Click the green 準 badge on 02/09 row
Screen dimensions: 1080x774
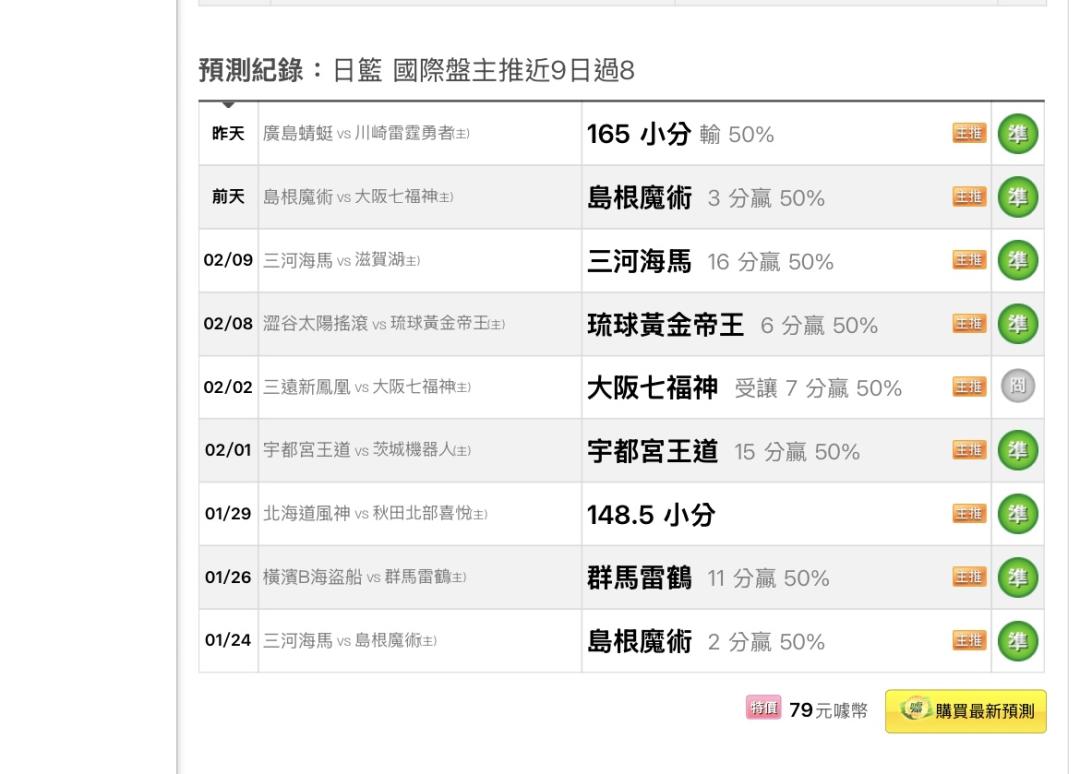[1017, 260]
